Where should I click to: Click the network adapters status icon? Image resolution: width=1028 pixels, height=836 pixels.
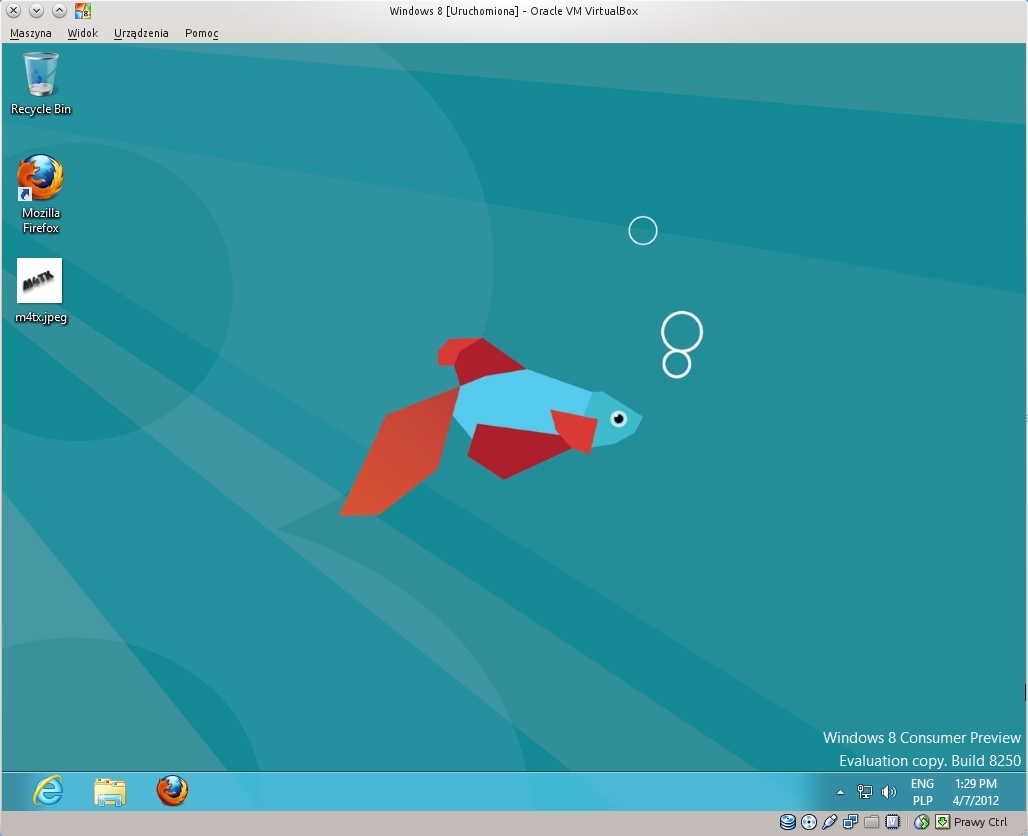[850, 822]
